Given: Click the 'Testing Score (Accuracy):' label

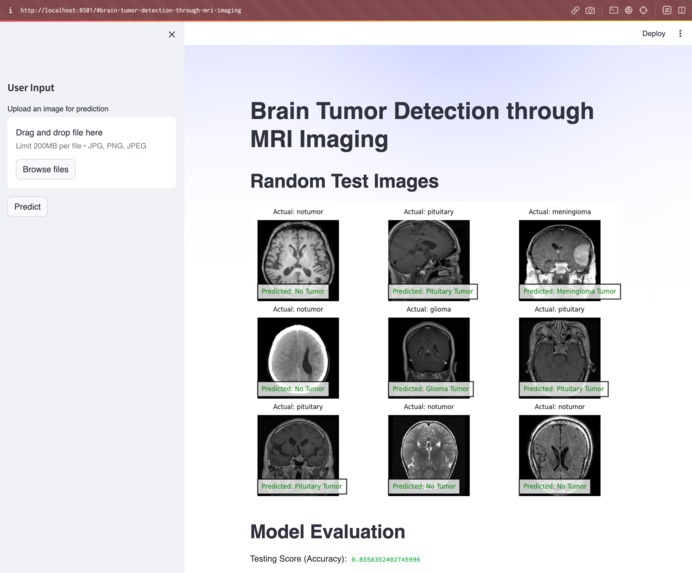Looking at the screenshot, I should [x=298, y=559].
